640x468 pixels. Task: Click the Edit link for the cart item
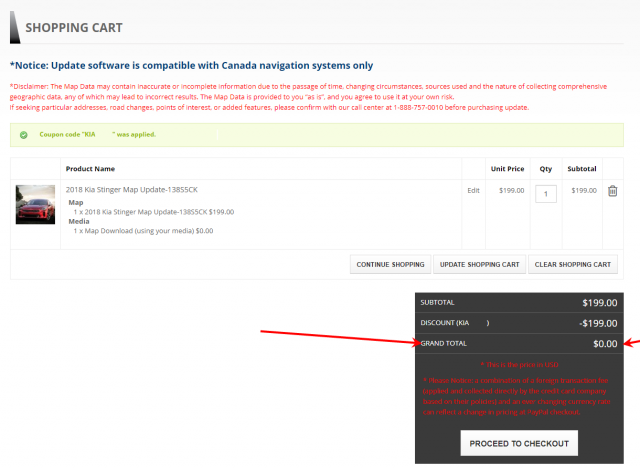click(473, 190)
